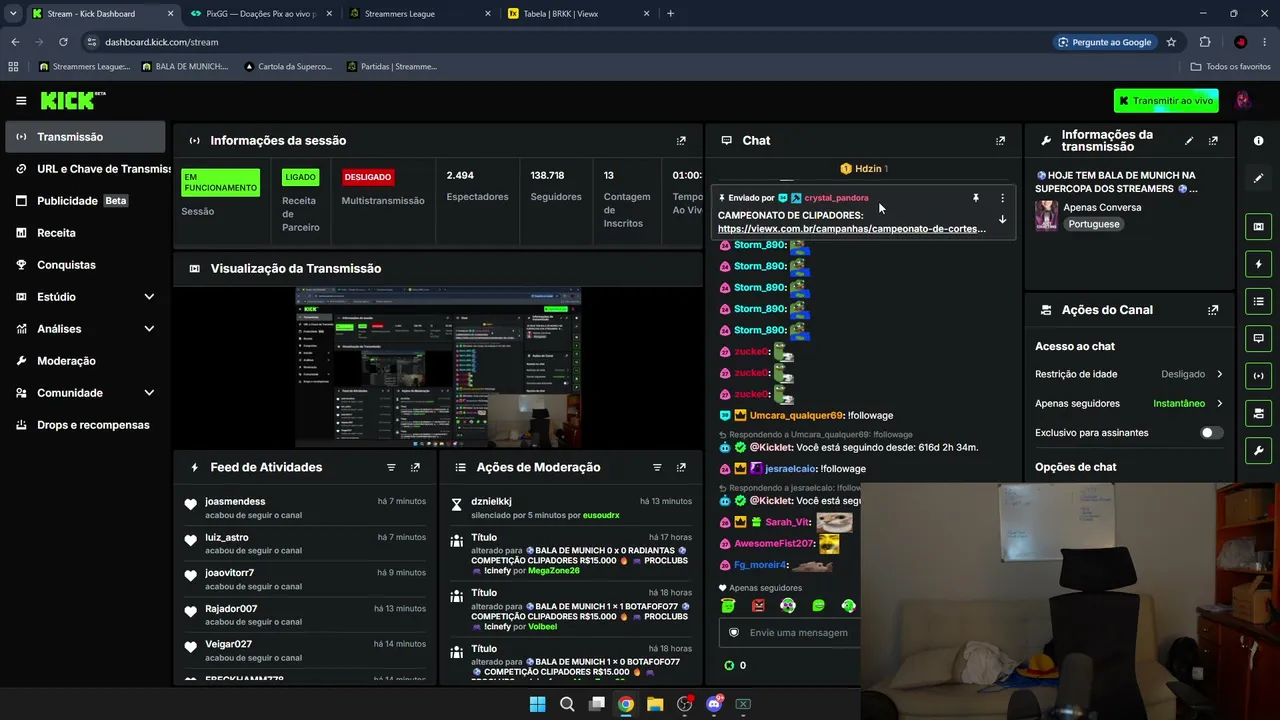The width and height of the screenshot is (1280, 720).
Task: Switch to the Tabela BRKK Viewx tab
Action: (579, 14)
